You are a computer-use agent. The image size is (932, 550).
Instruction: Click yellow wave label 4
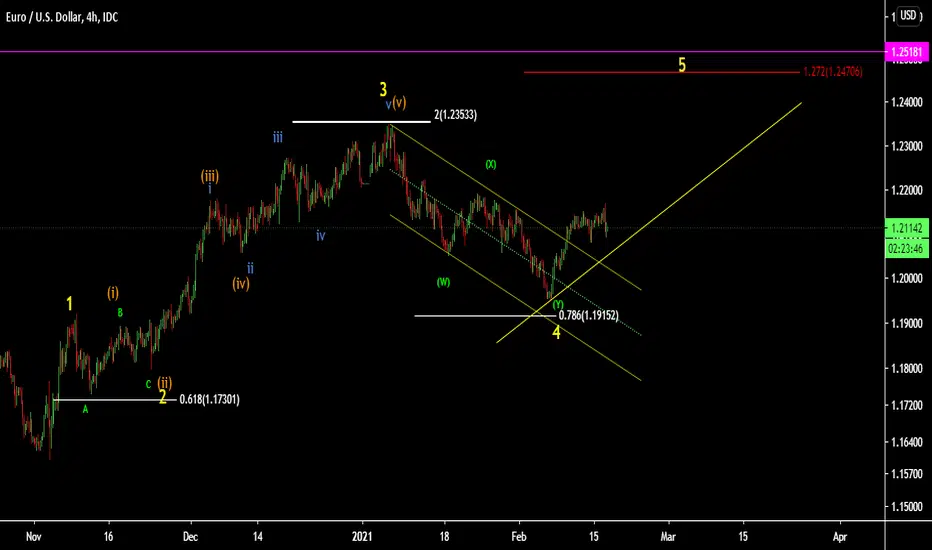coord(556,332)
